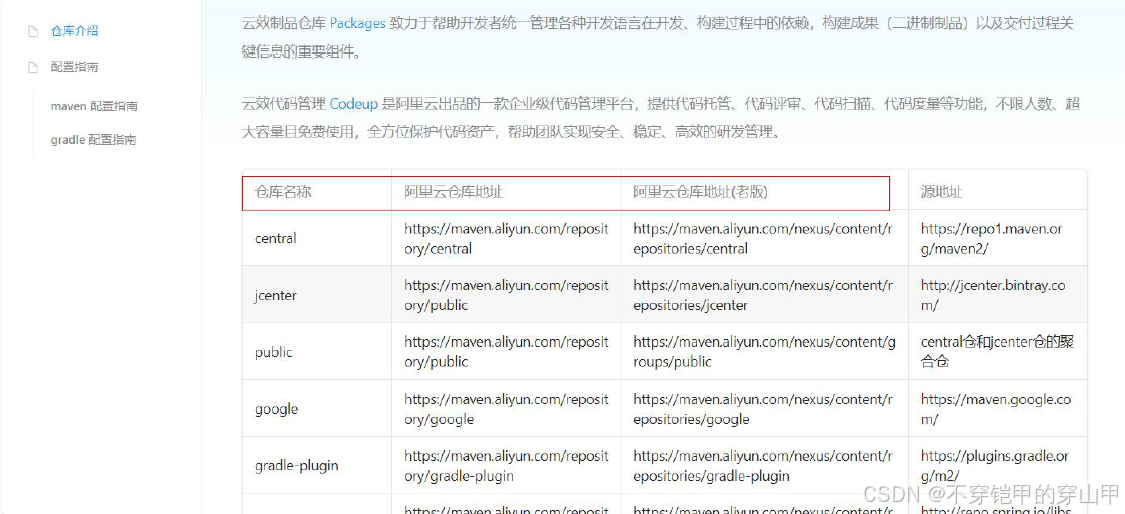Click the 仓库名称 column header
This screenshot has height=514, width=1125.
click(x=283, y=192)
